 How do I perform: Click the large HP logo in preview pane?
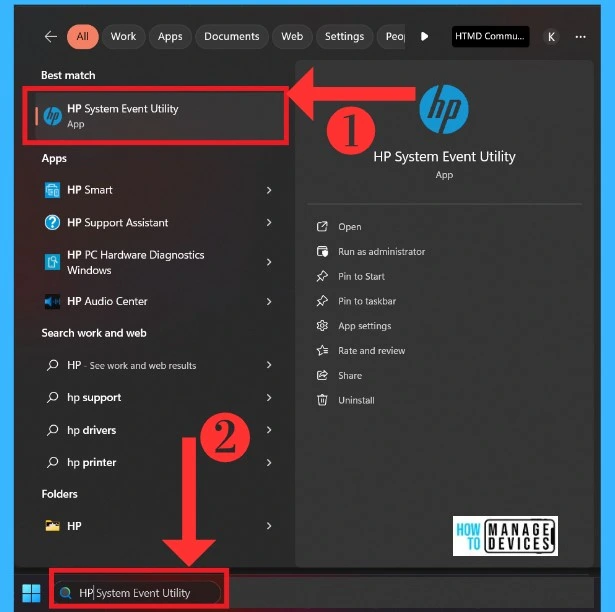pos(444,109)
